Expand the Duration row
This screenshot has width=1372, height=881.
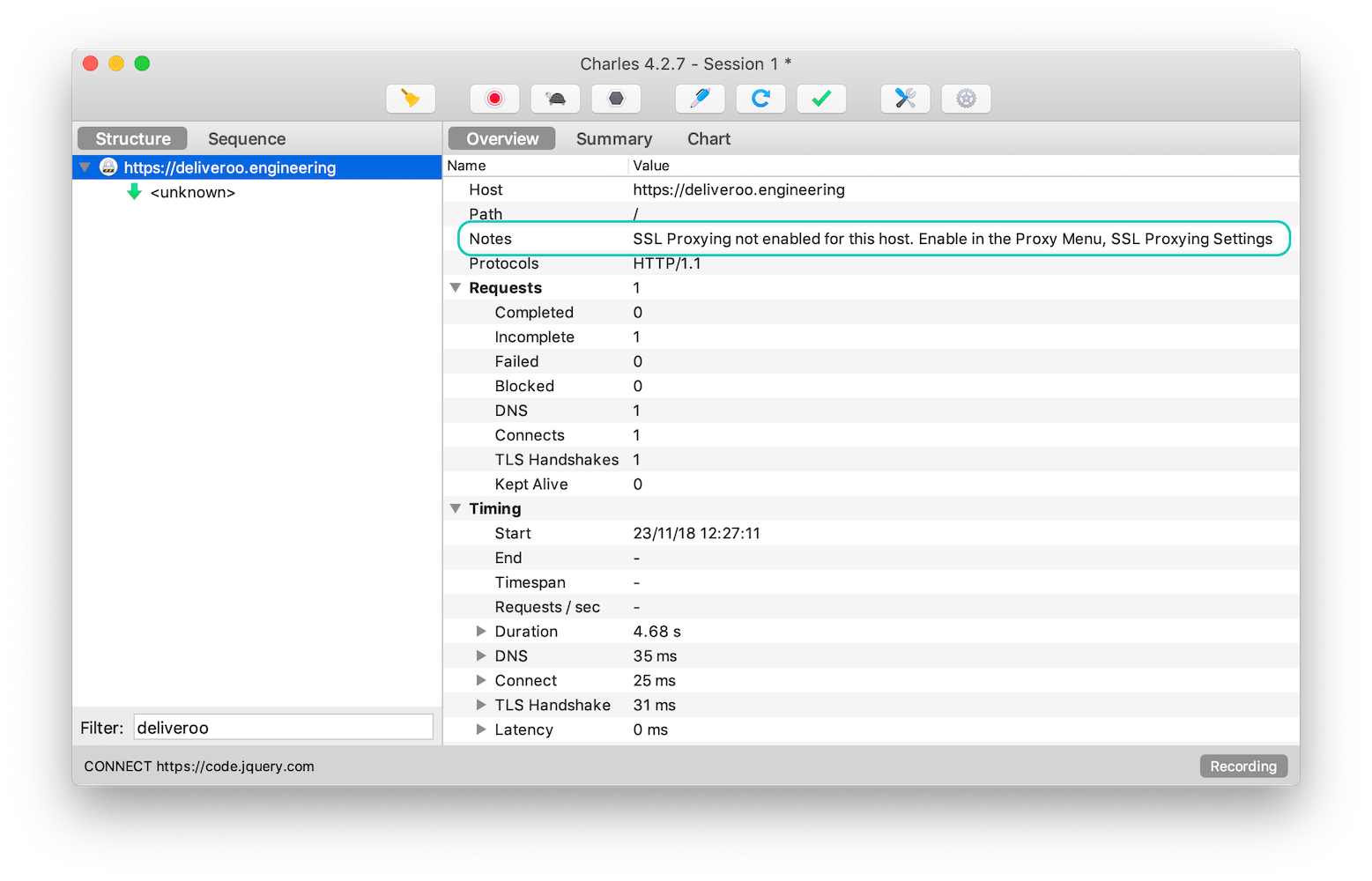click(481, 631)
